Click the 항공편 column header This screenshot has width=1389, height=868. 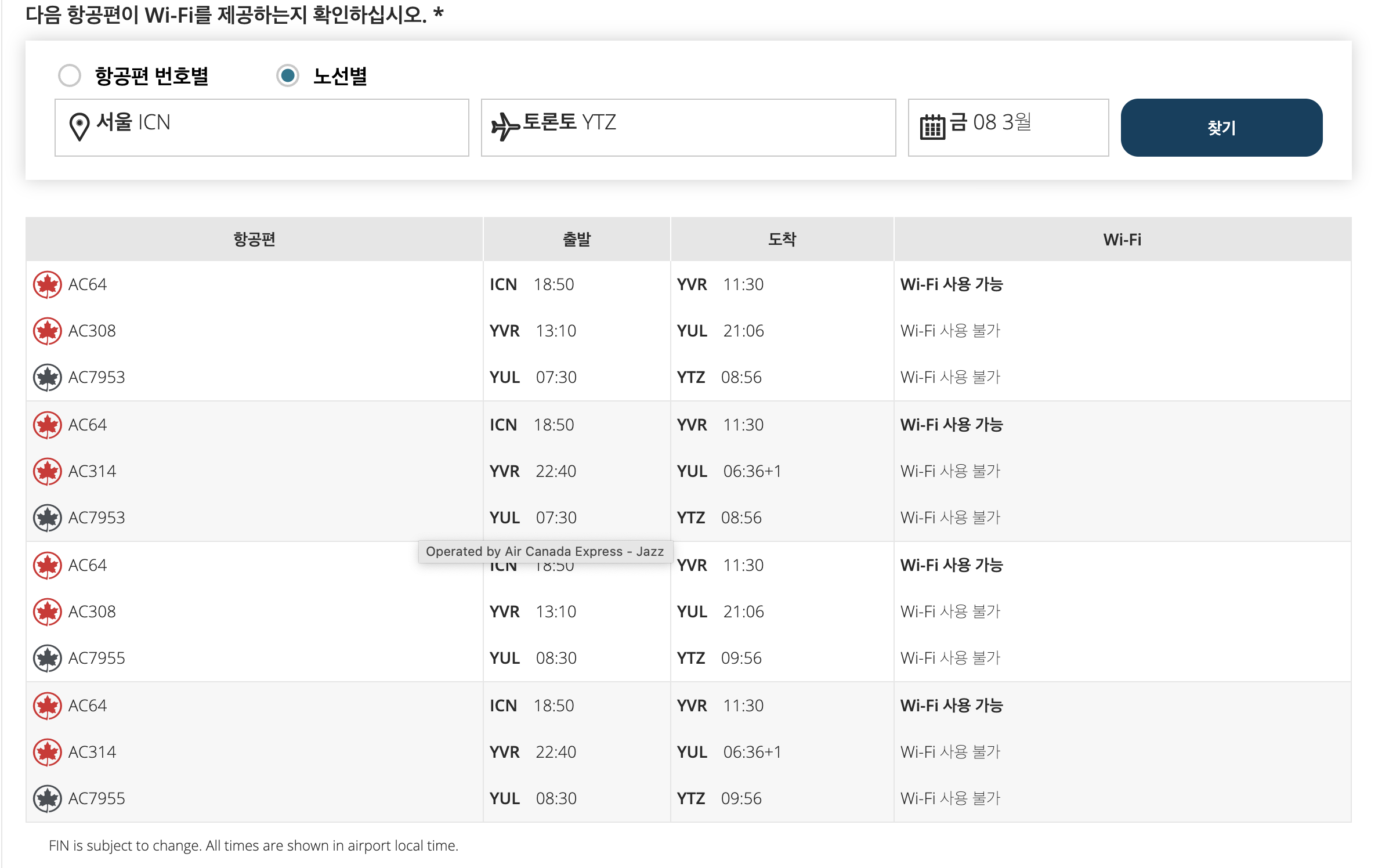click(x=254, y=240)
